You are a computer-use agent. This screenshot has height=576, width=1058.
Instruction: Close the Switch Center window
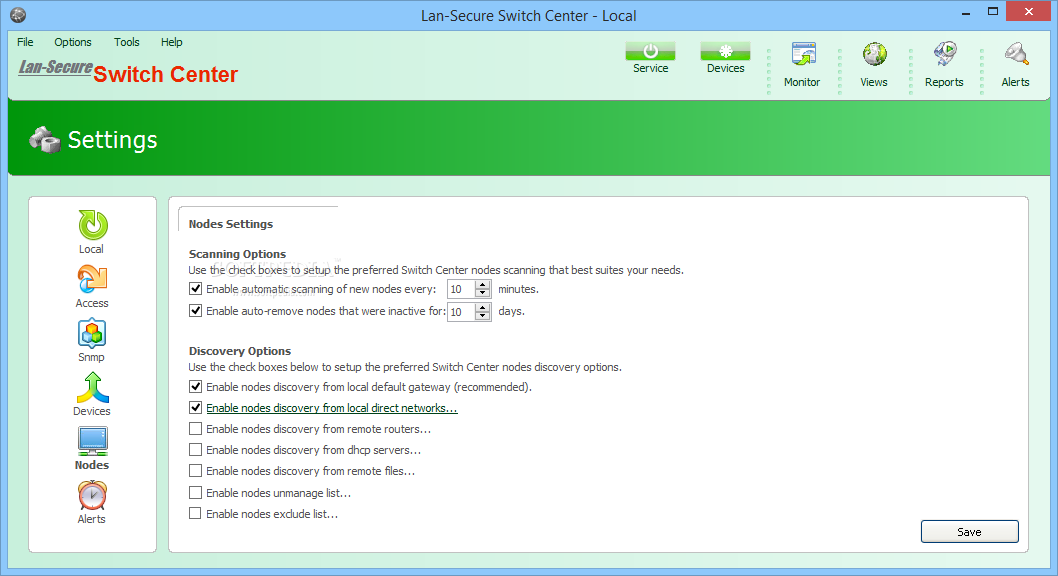[x=1028, y=11]
